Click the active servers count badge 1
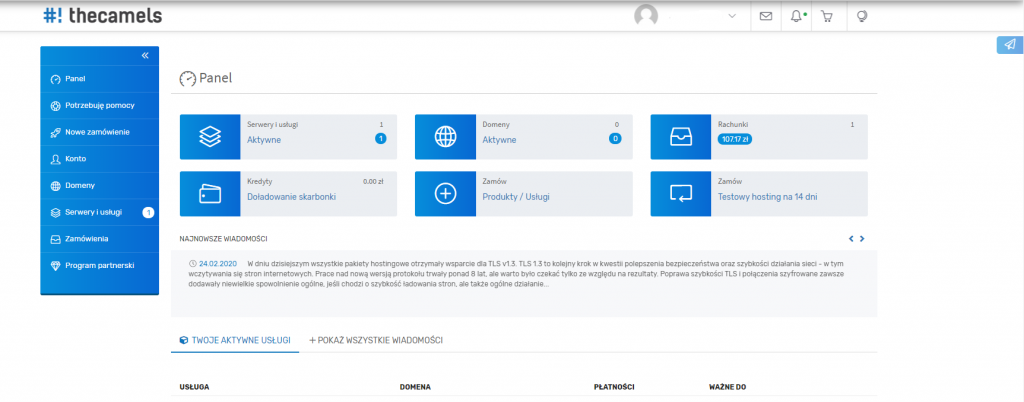This screenshot has height=402, width=1024. point(381,138)
